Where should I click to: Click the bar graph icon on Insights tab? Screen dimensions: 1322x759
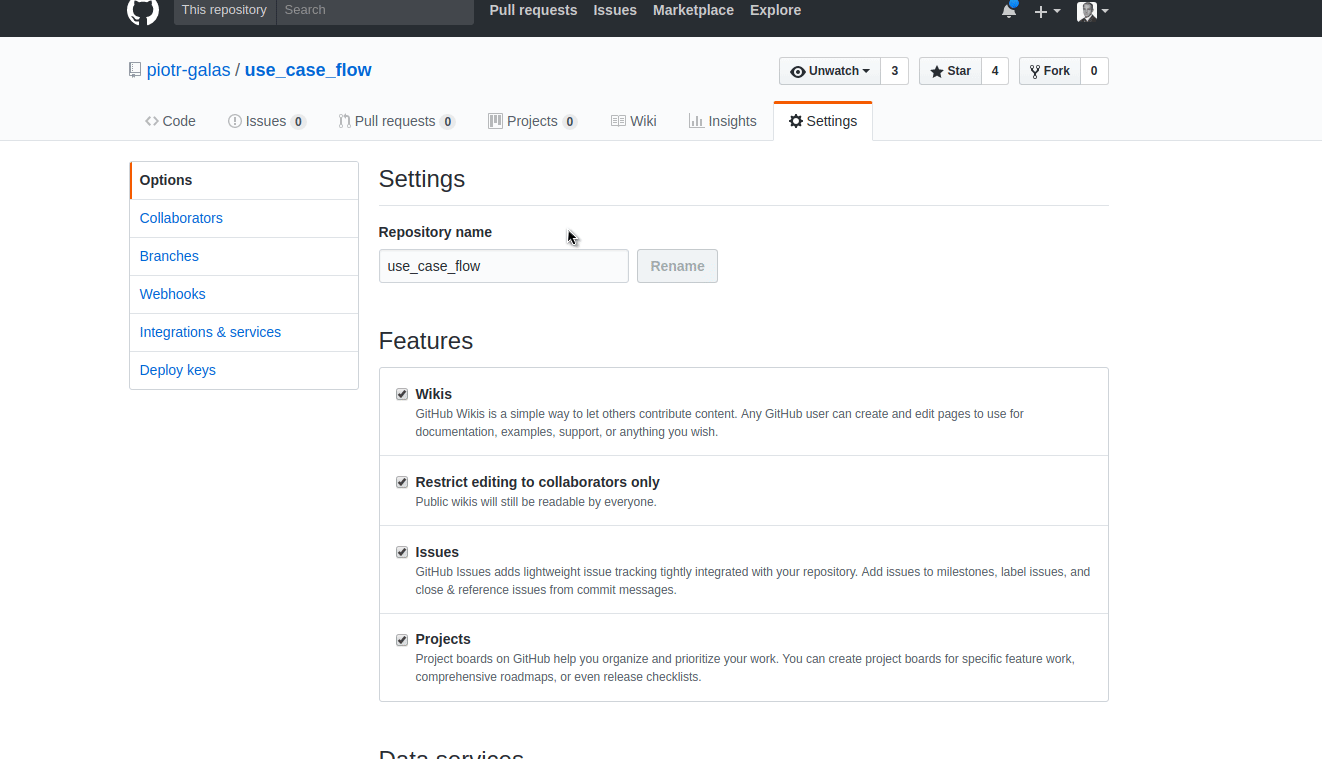[696, 121]
